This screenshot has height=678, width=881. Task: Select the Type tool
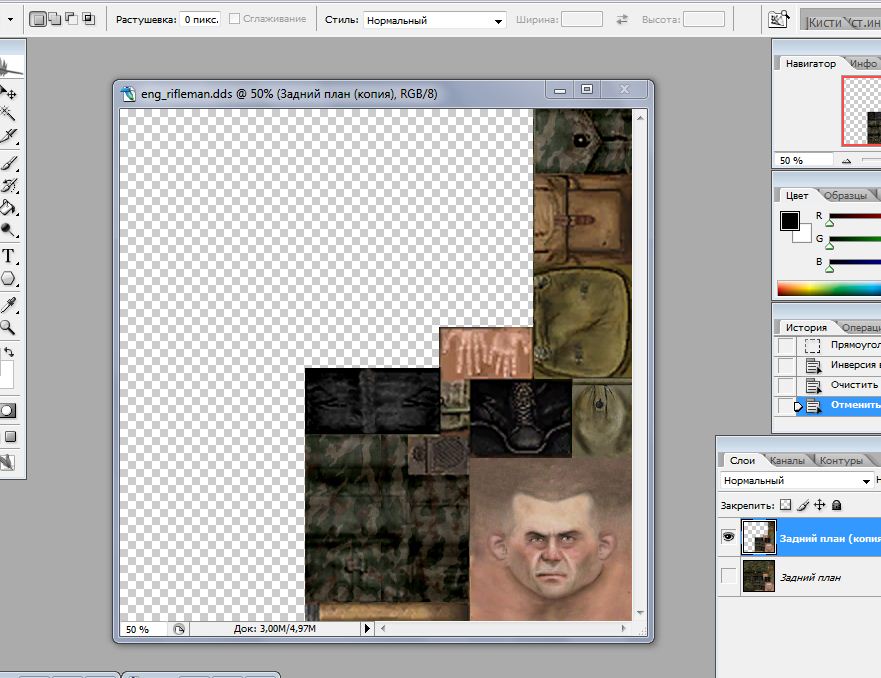8,256
